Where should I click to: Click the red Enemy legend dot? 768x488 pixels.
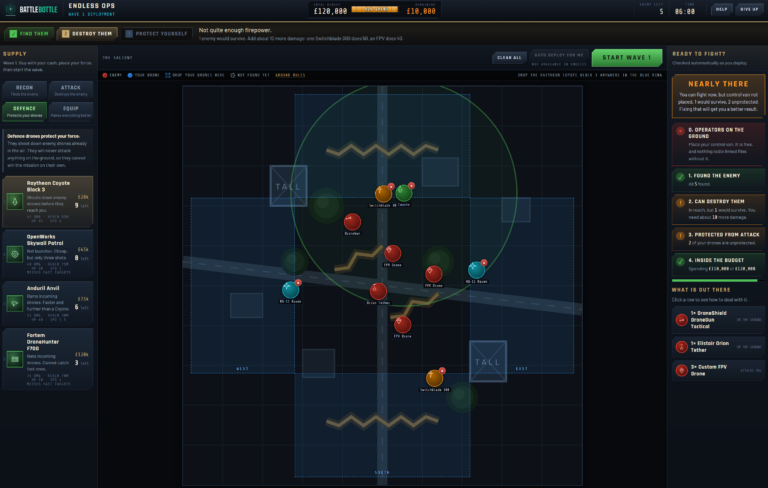(x=105, y=75)
